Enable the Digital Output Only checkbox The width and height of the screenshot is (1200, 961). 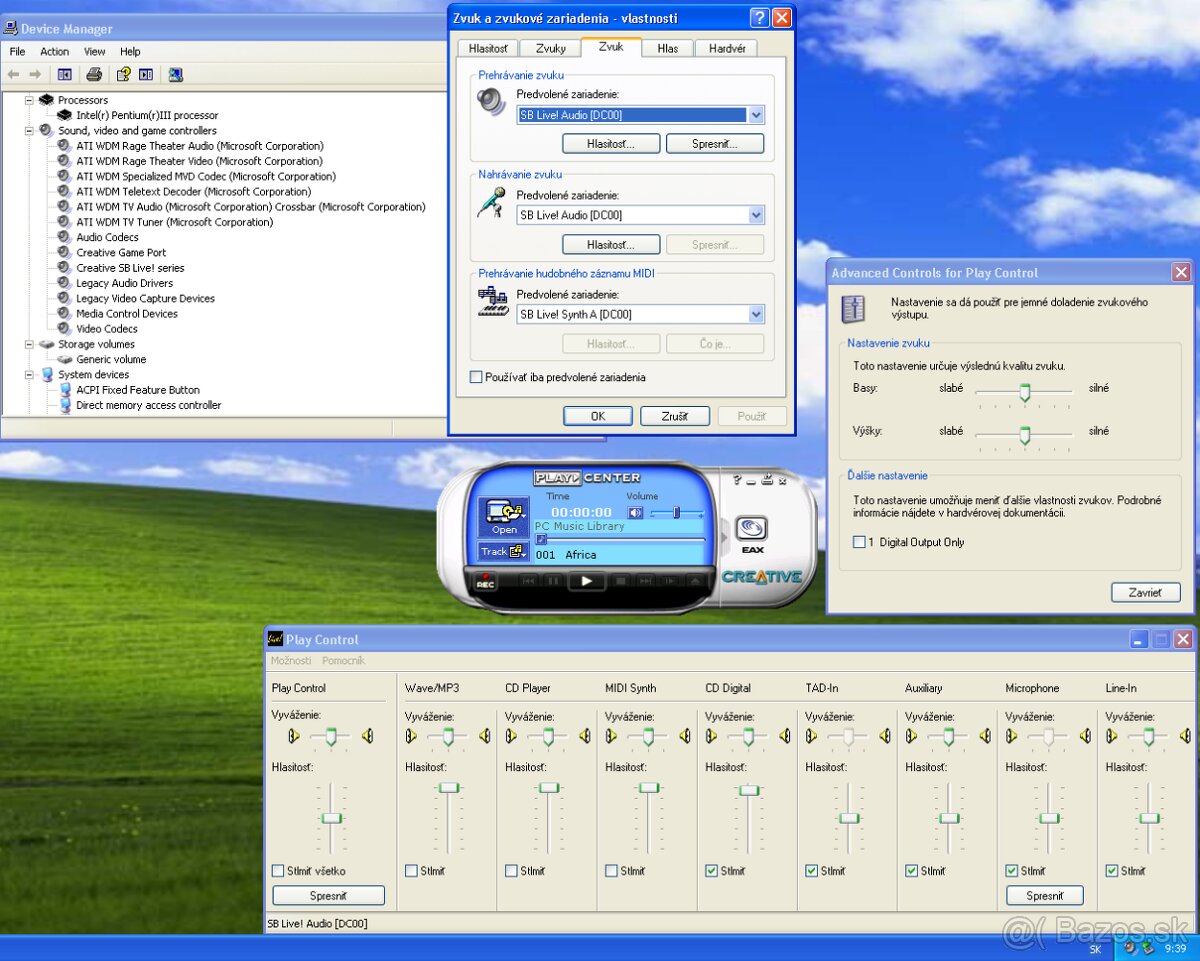click(859, 542)
